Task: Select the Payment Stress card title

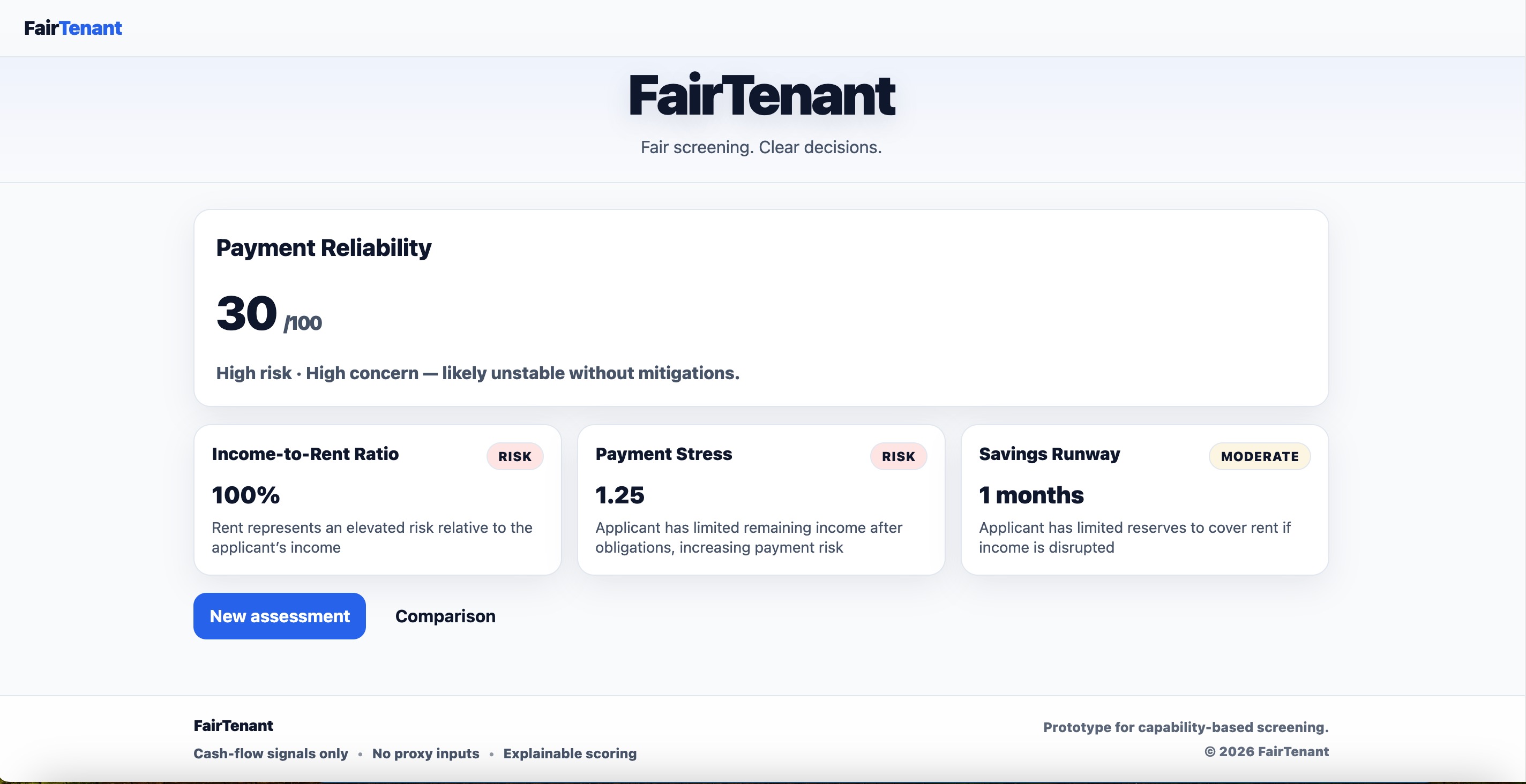Action: point(663,454)
